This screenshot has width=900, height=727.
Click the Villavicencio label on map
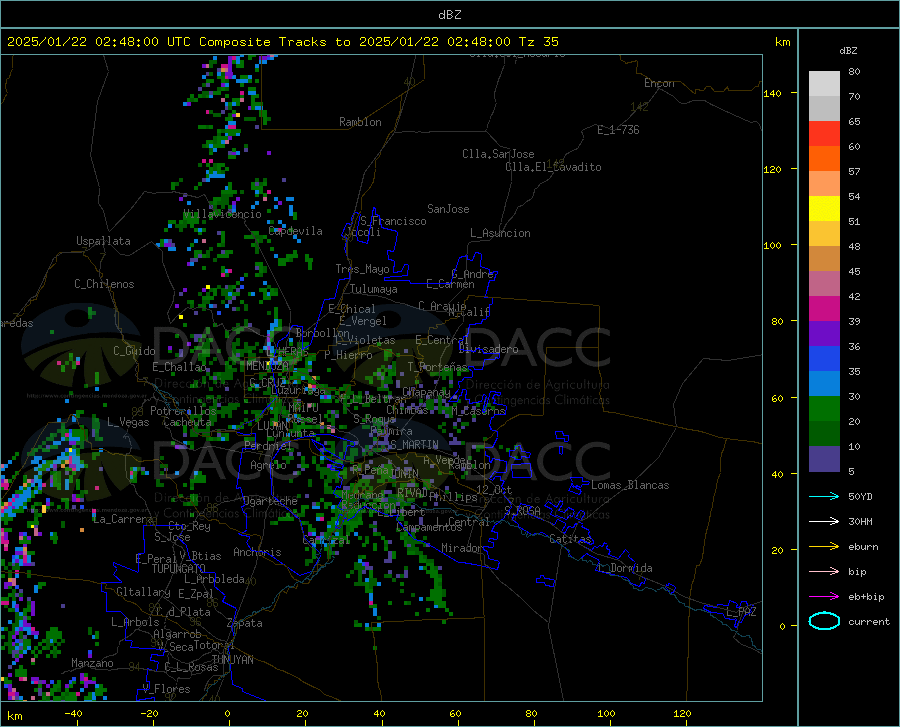[222, 214]
